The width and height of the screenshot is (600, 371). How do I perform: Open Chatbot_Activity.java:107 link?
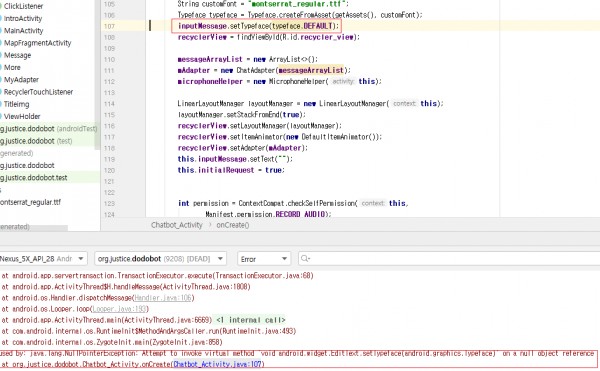(218, 364)
